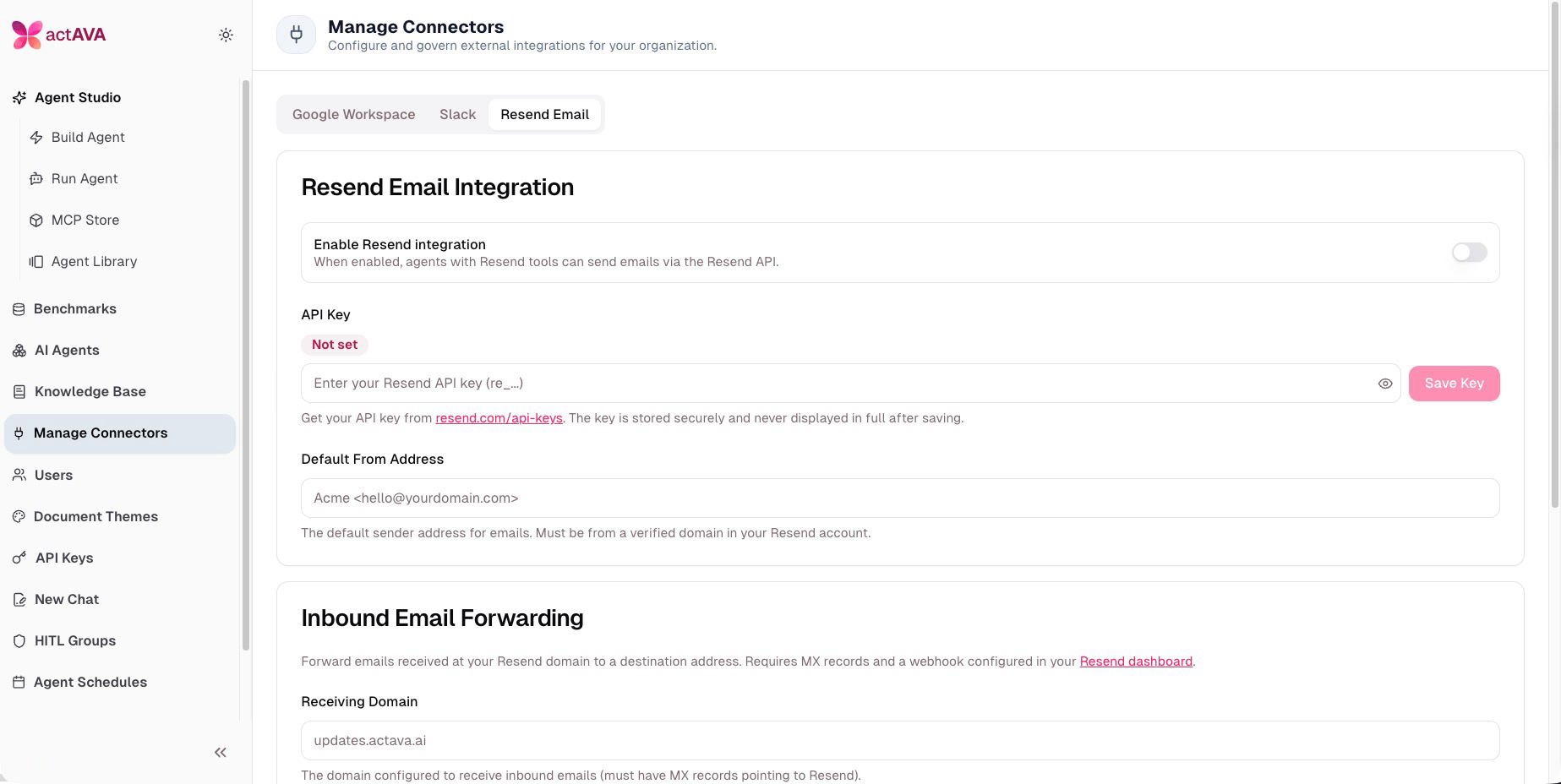The image size is (1561, 784).
Task: Open Benchmarks database icon
Action: coord(19,309)
